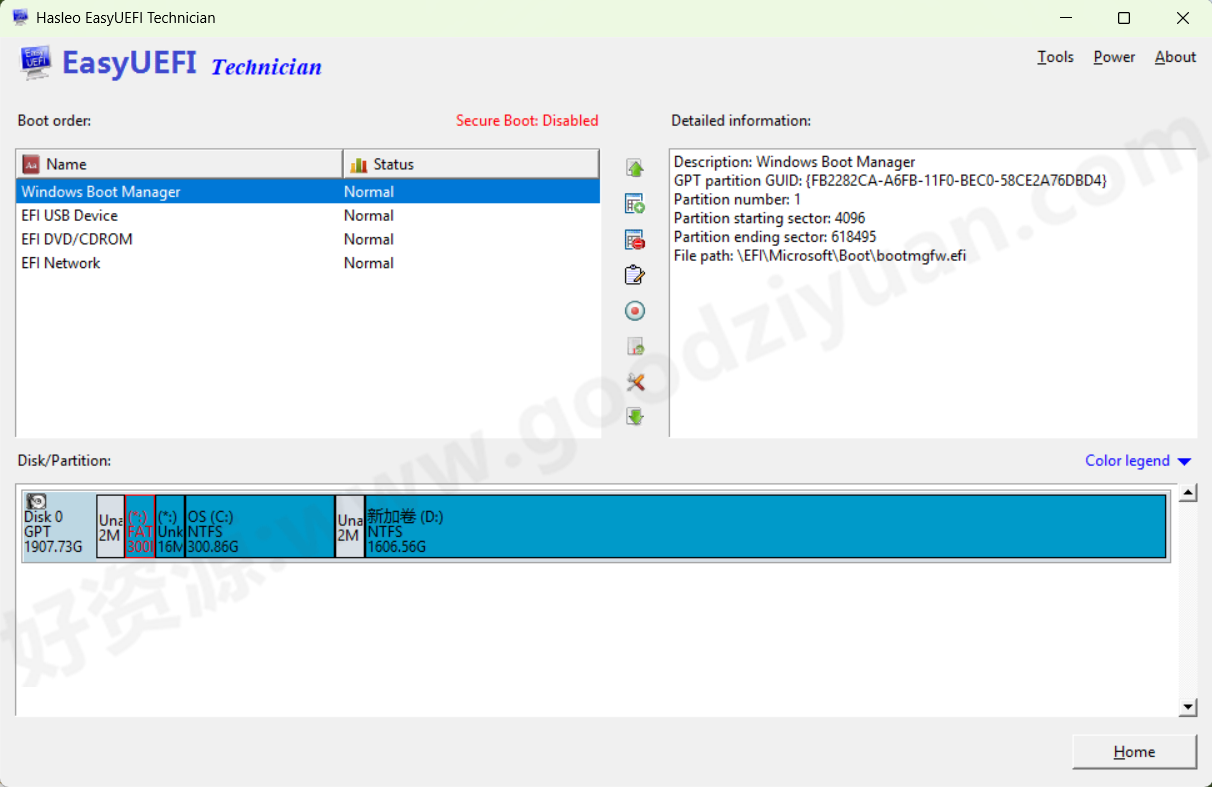Open the backup boot entry function
This screenshot has width=1212, height=787.
(635, 346)
